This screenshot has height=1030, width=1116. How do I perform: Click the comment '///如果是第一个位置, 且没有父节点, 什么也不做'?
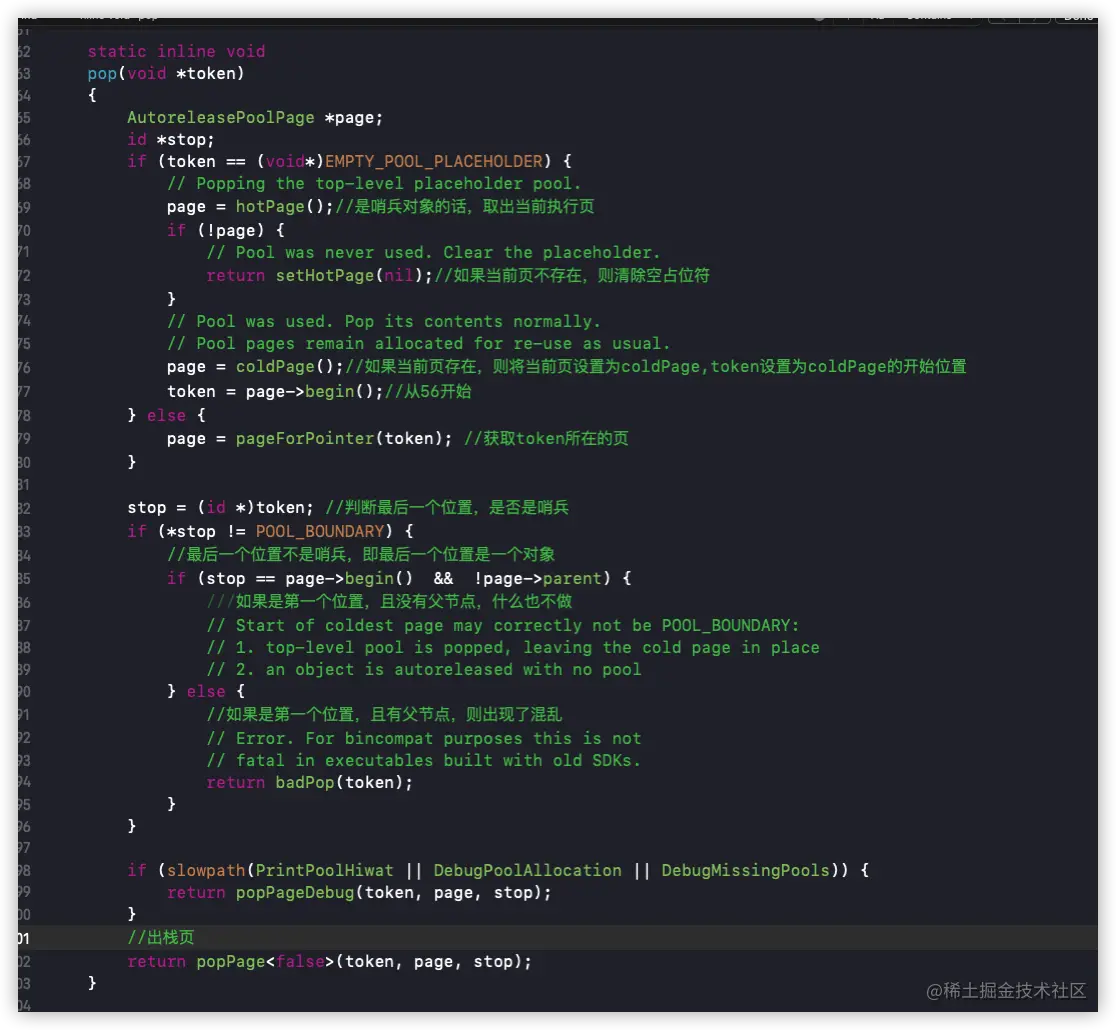click(389, 602)
